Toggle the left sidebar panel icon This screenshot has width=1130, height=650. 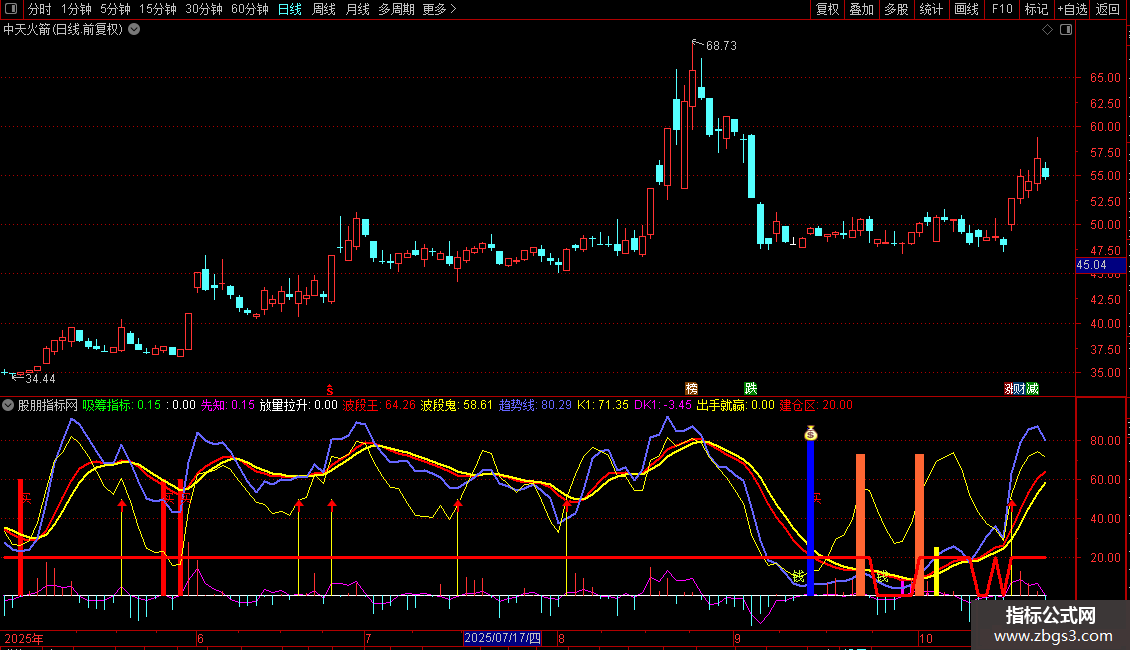pyautogui.click(x=11, y=9)
